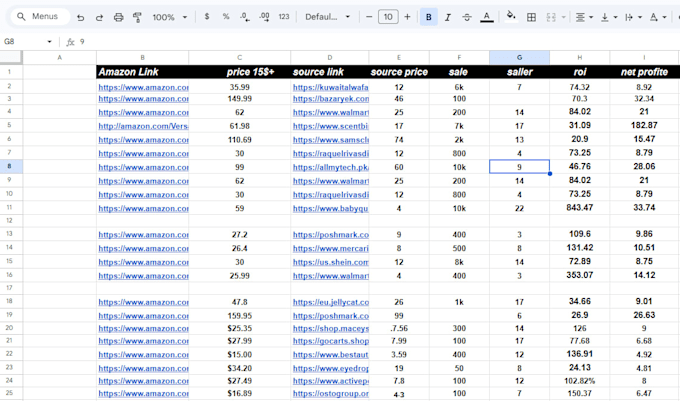This screenshot has height=401, width=680.
Task: Open the Default font dropdown
Action: click(x=327, y=17)
